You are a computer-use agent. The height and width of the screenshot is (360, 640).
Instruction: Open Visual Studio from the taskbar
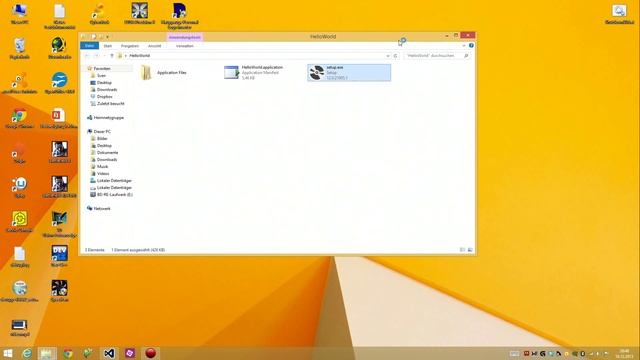coord(109,353)
